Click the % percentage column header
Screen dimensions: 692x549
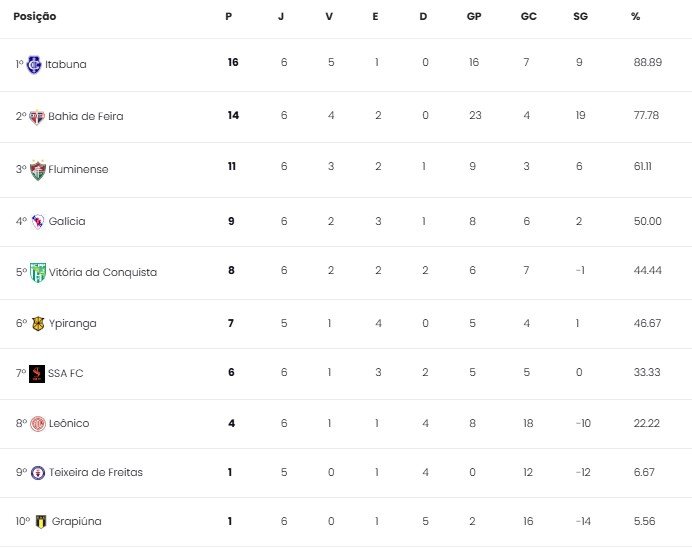tap(636, 17)
